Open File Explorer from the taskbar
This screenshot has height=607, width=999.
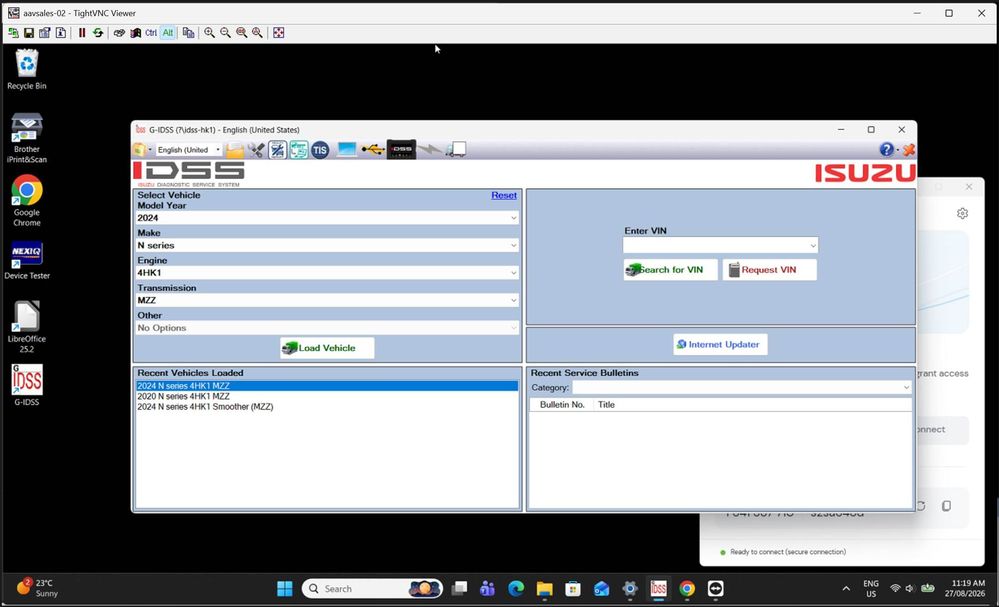545,589
